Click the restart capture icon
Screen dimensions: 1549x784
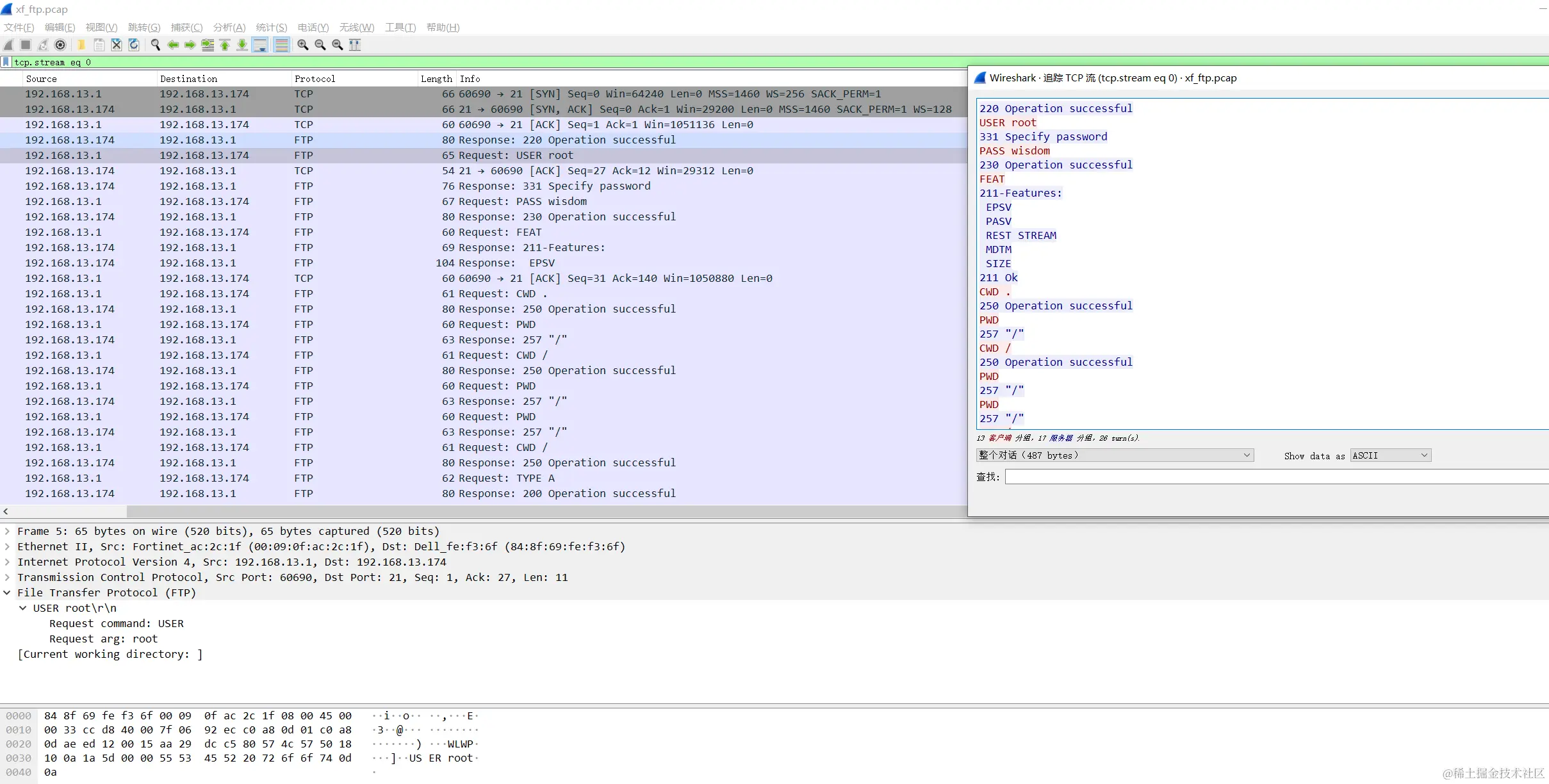point(43,45)
